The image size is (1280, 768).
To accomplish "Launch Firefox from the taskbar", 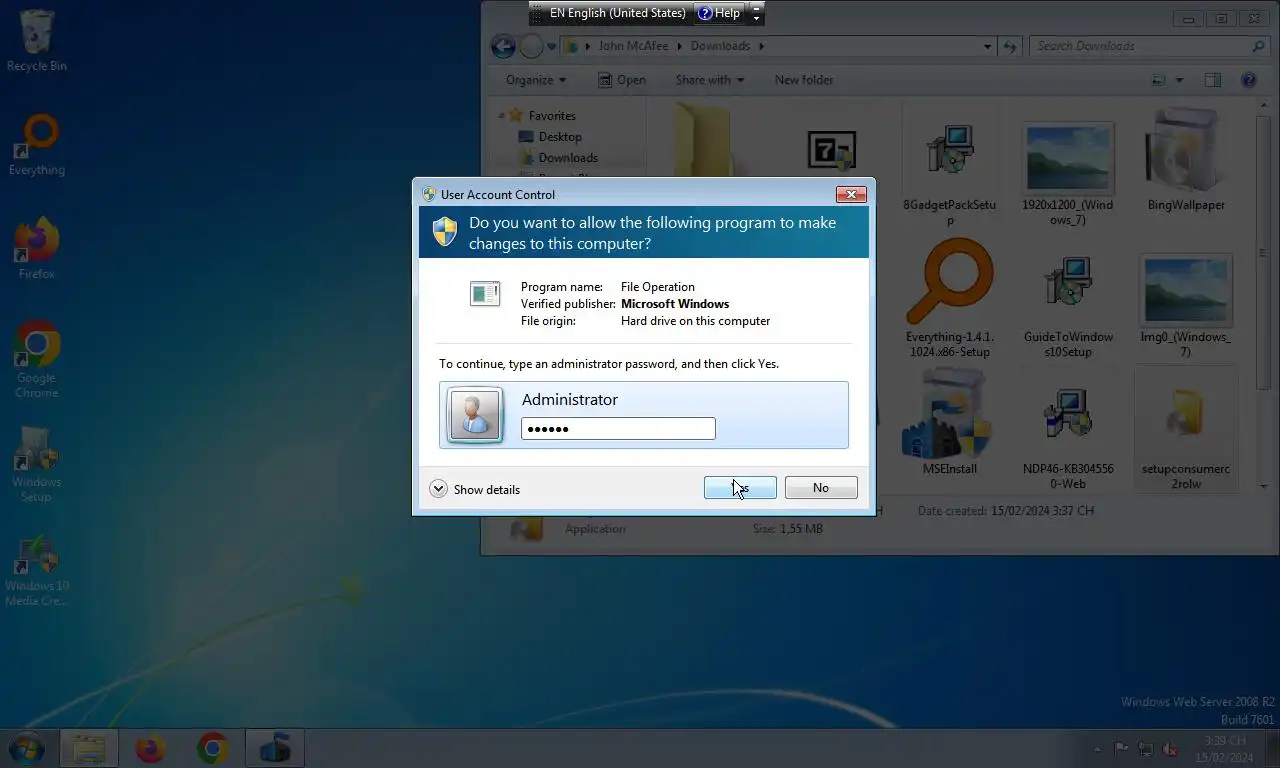I will pos(150,748).
